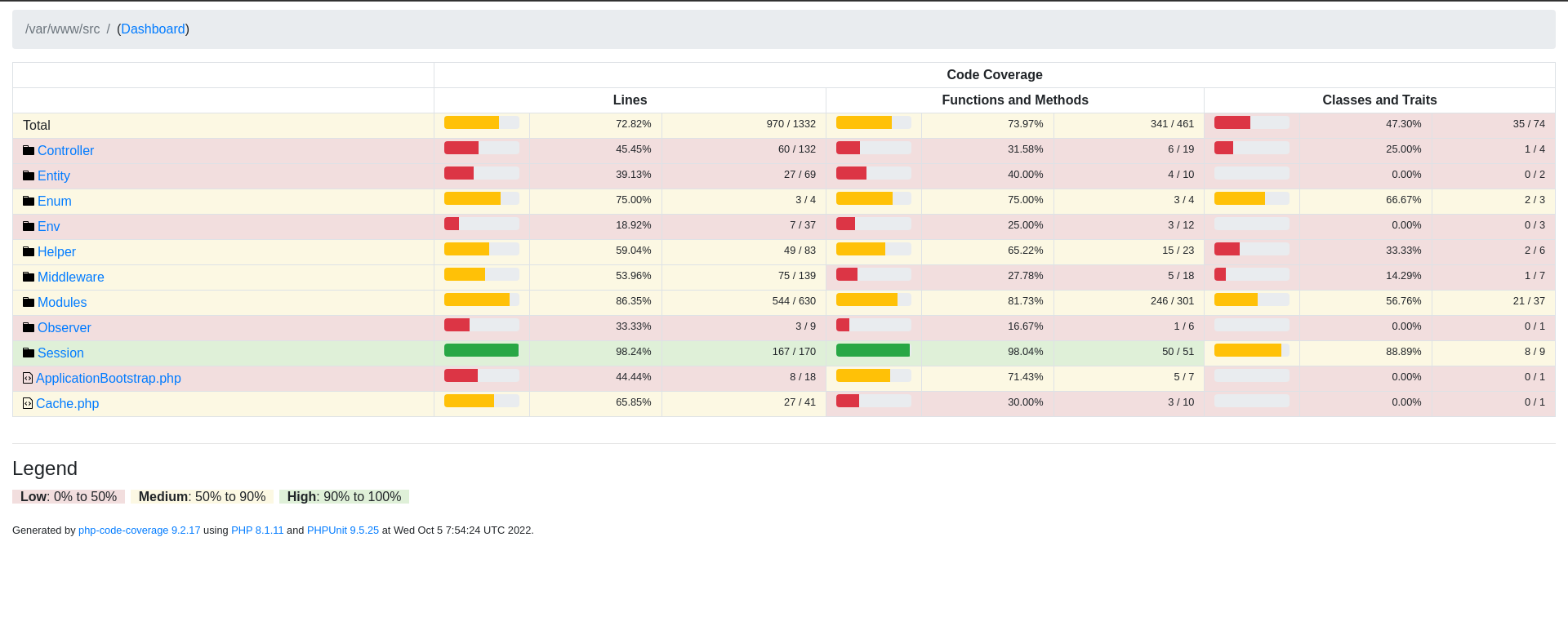Viewport: 1568px width, 617px height.
Task: Open the Cache.php file link
Action: (67, 404)
